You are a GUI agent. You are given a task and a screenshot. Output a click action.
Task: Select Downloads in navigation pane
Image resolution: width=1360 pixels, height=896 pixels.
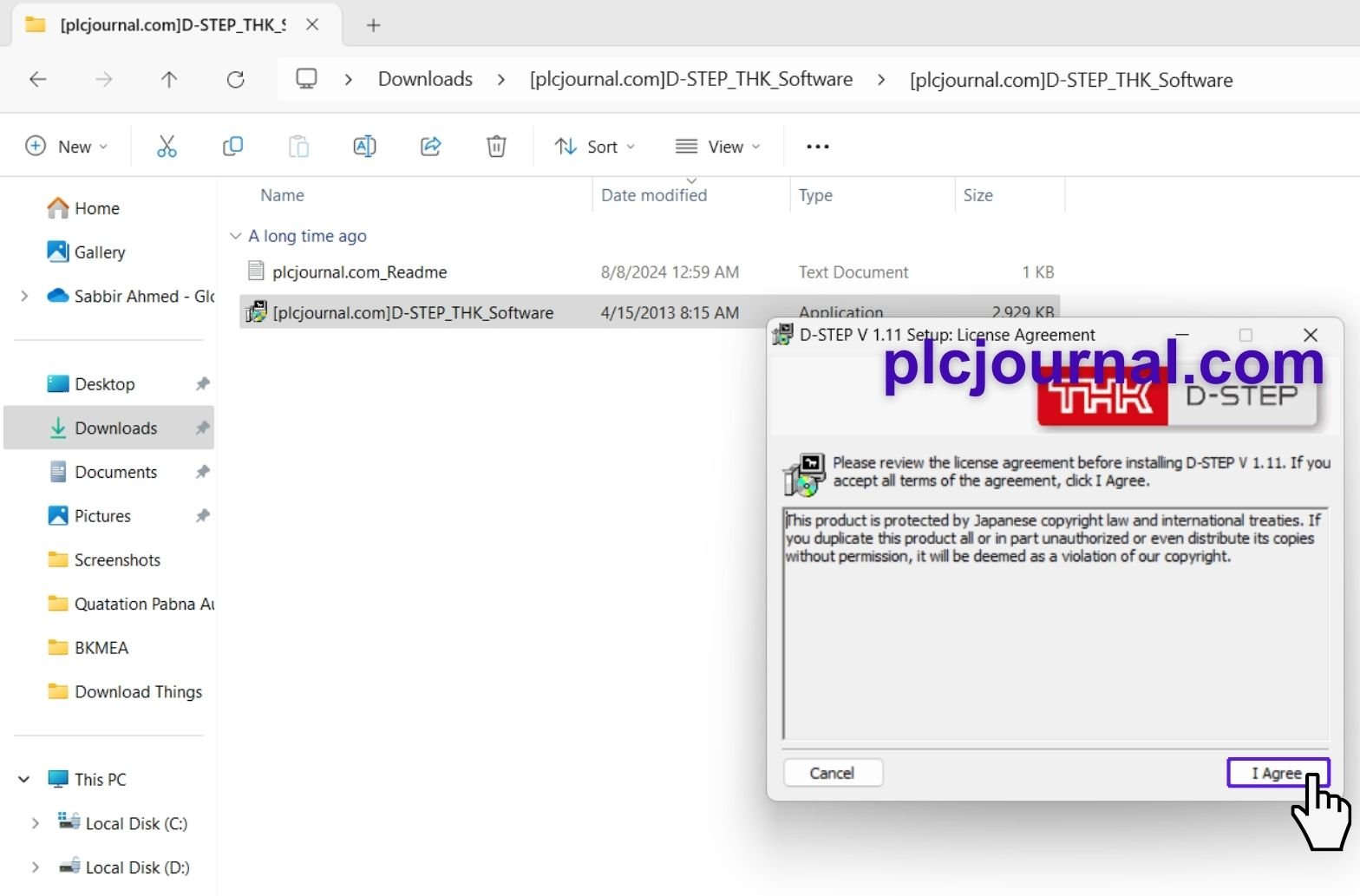pyautogui.click(x=109, y=428)
